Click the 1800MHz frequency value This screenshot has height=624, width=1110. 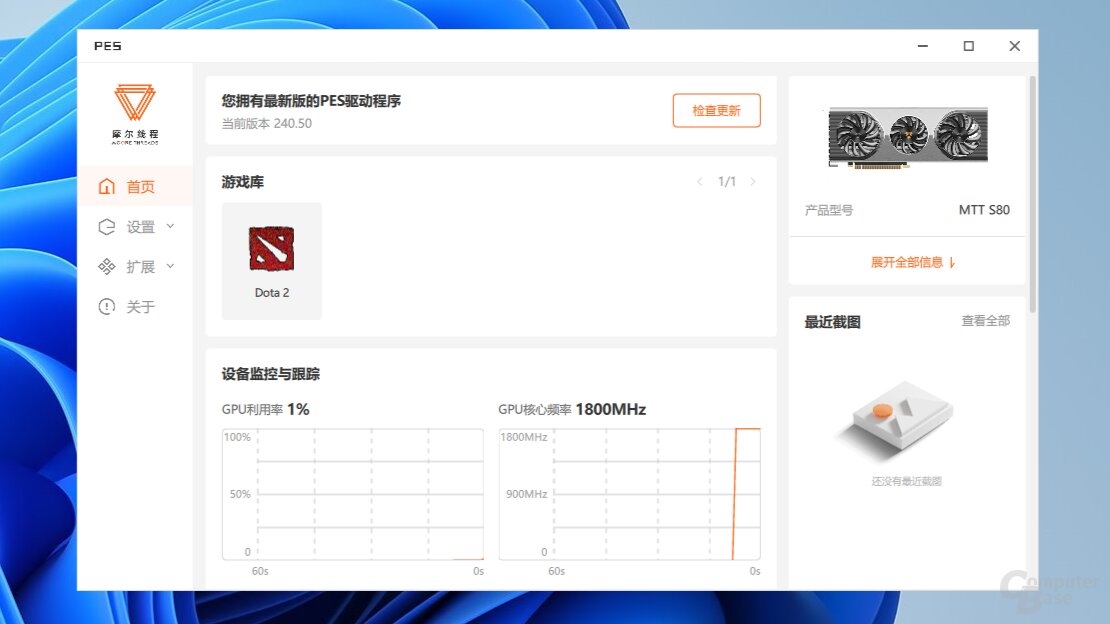(x=610, y=409)
